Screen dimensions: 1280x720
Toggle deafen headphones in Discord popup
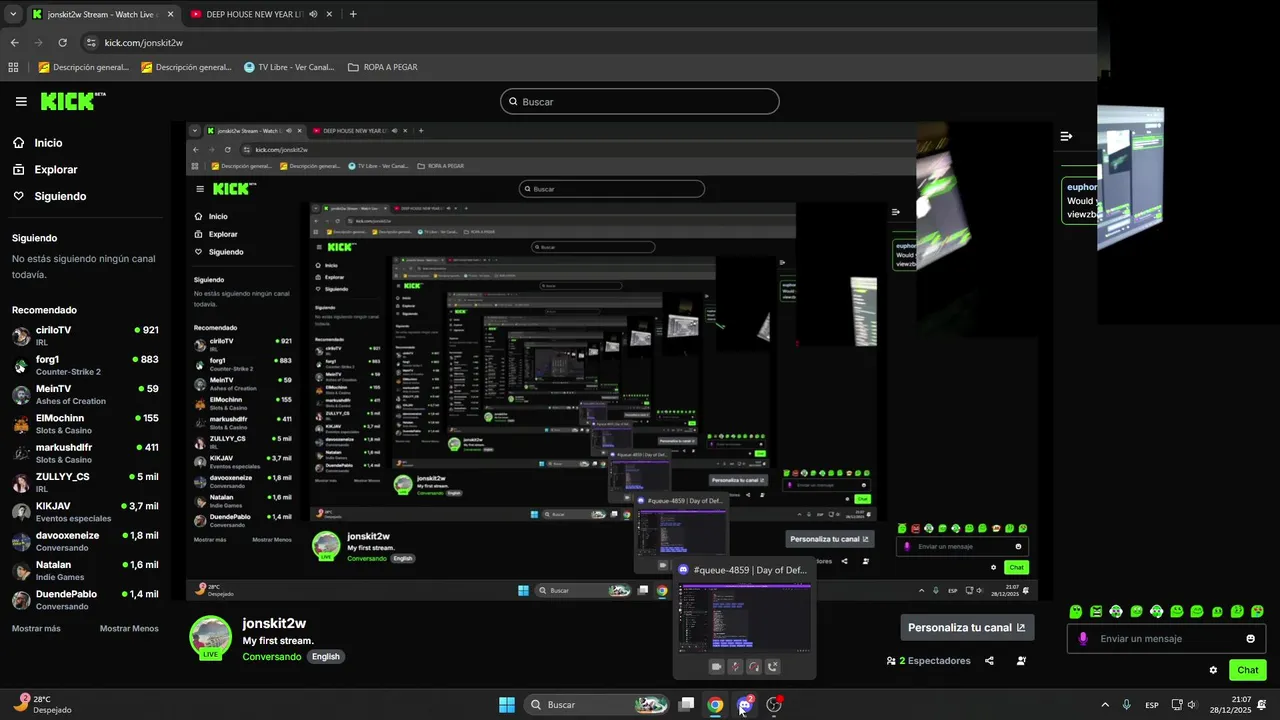(754, 667)
